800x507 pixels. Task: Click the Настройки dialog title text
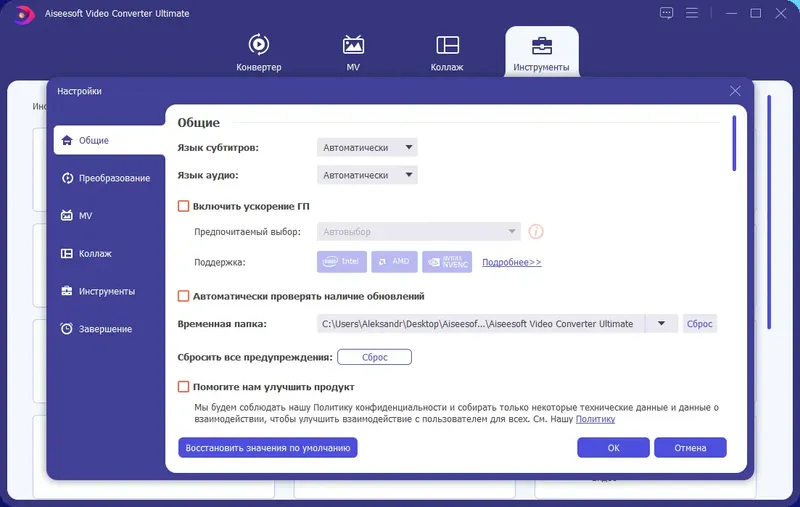pos(79,91)
